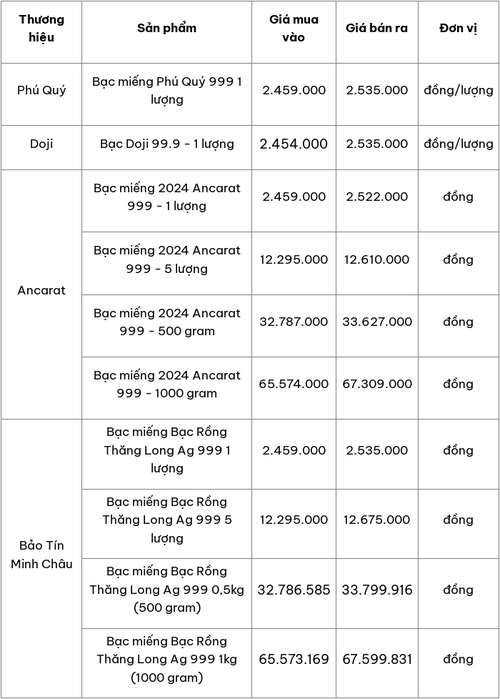Select the Bảo Tín Minh Châu cell
Image resolution: width=500 pixels, height=699 pixels.
41,555
